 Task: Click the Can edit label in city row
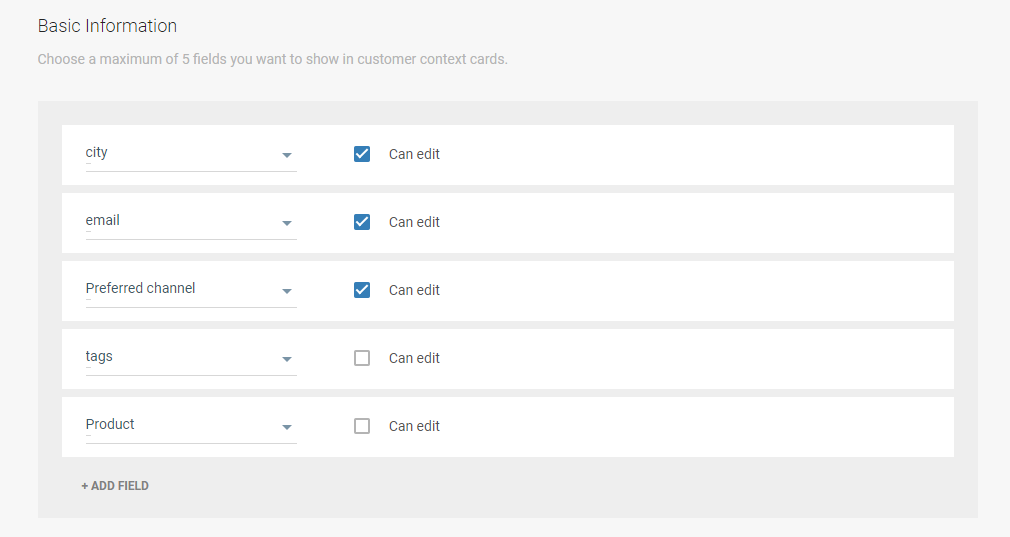pyautogui.click(x=414, y=154)
